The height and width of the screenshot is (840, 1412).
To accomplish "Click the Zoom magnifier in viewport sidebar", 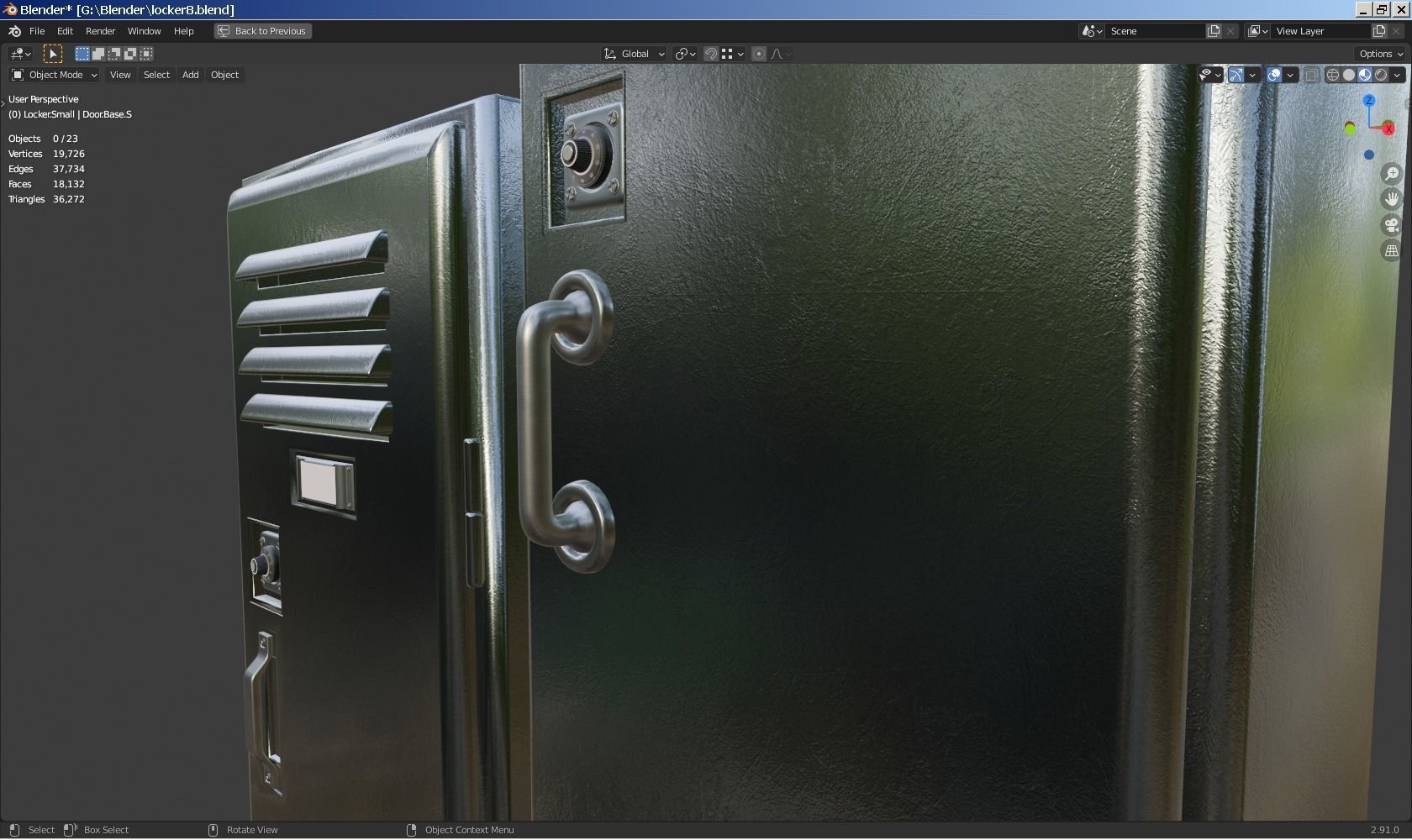I will pos(1392,173).
